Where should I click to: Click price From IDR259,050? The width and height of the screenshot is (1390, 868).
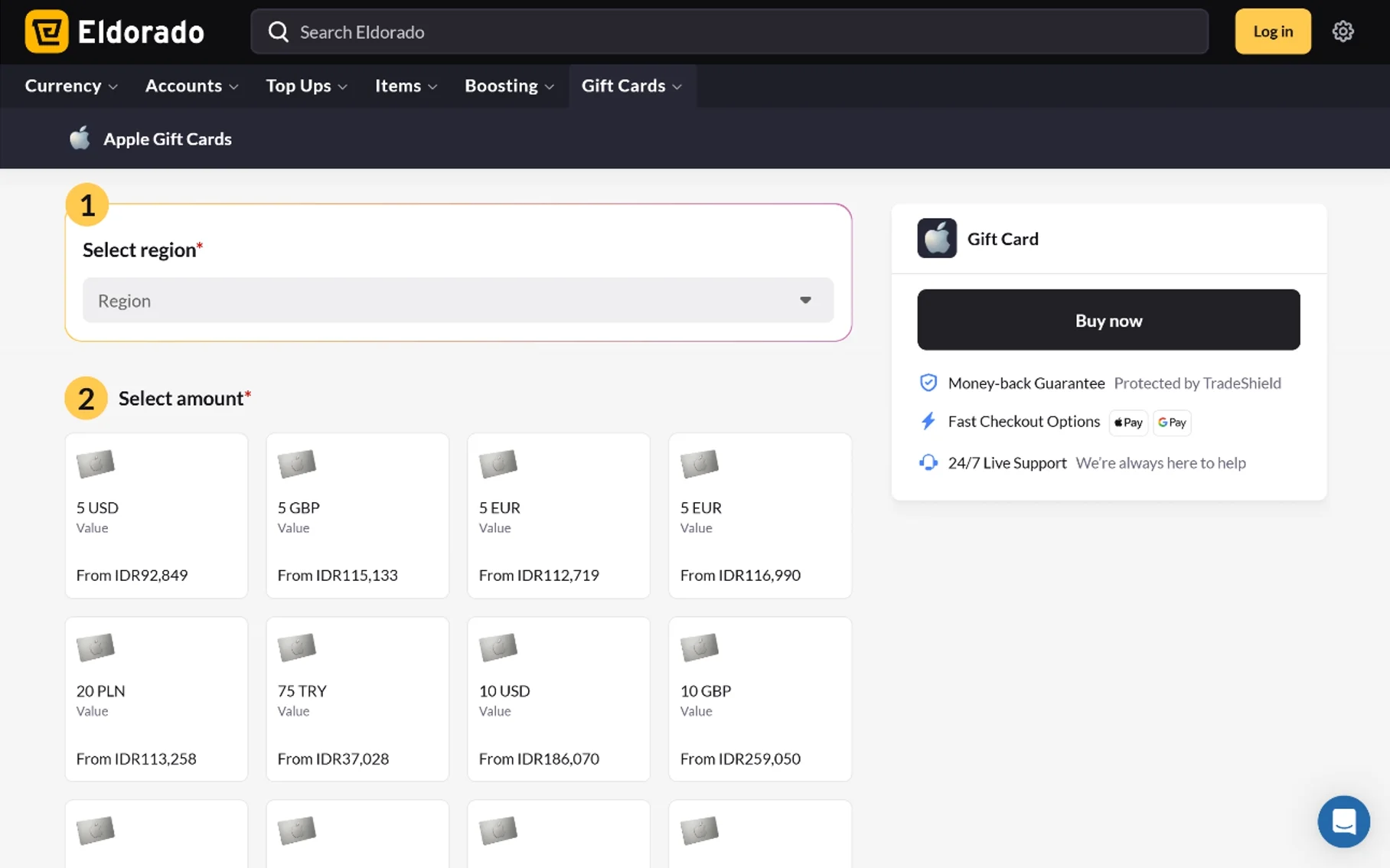[x=740, y=759]
